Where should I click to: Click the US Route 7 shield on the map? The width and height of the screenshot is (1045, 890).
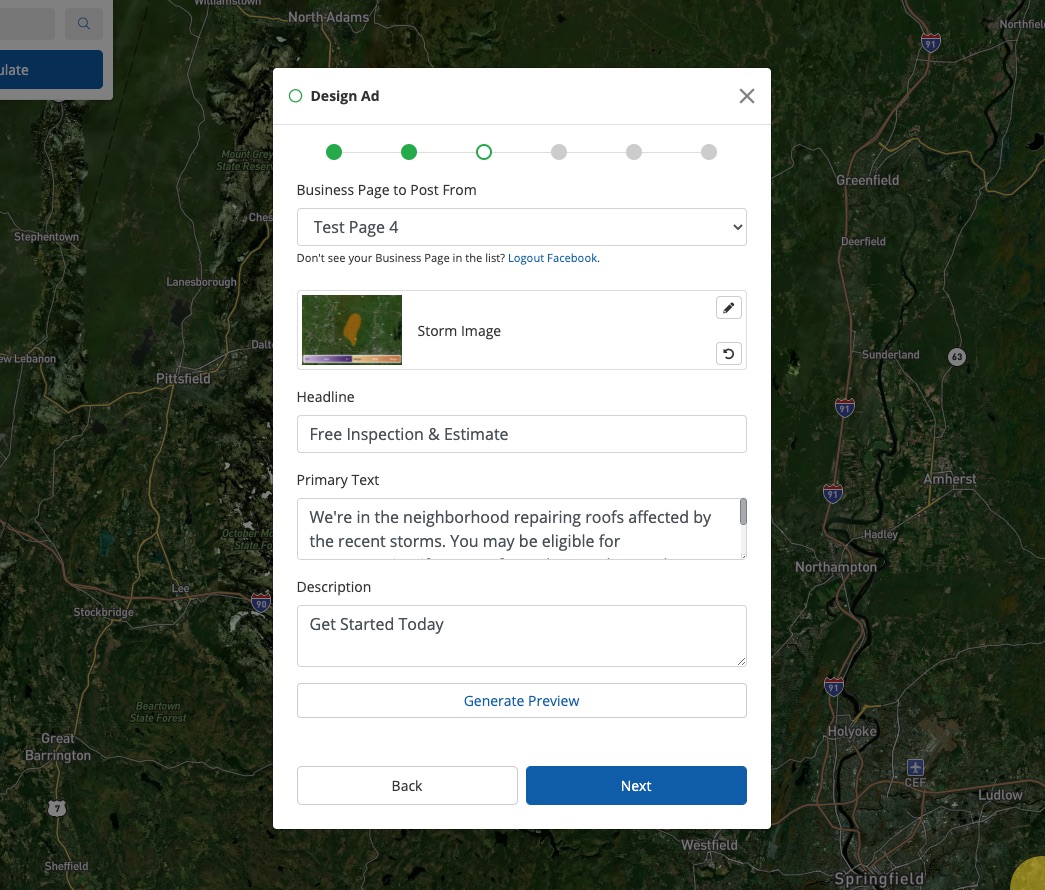[x=58, y=808]
